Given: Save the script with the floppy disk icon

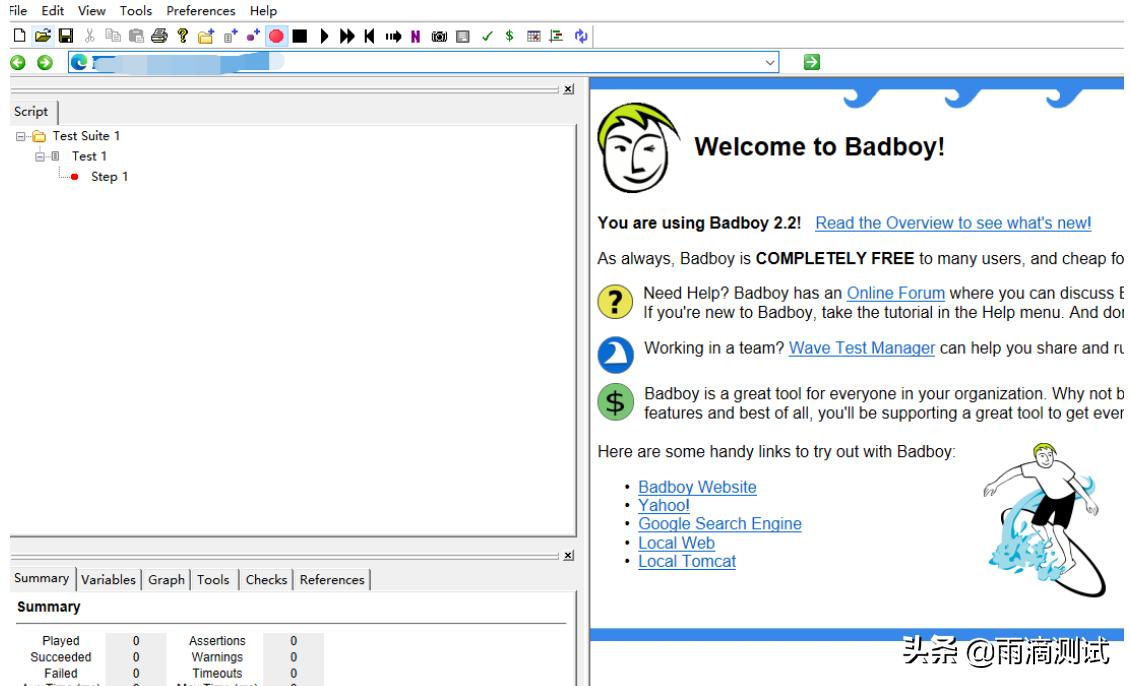Looking at the screenshot, I should pyautogui.click(x=66, y=36).
